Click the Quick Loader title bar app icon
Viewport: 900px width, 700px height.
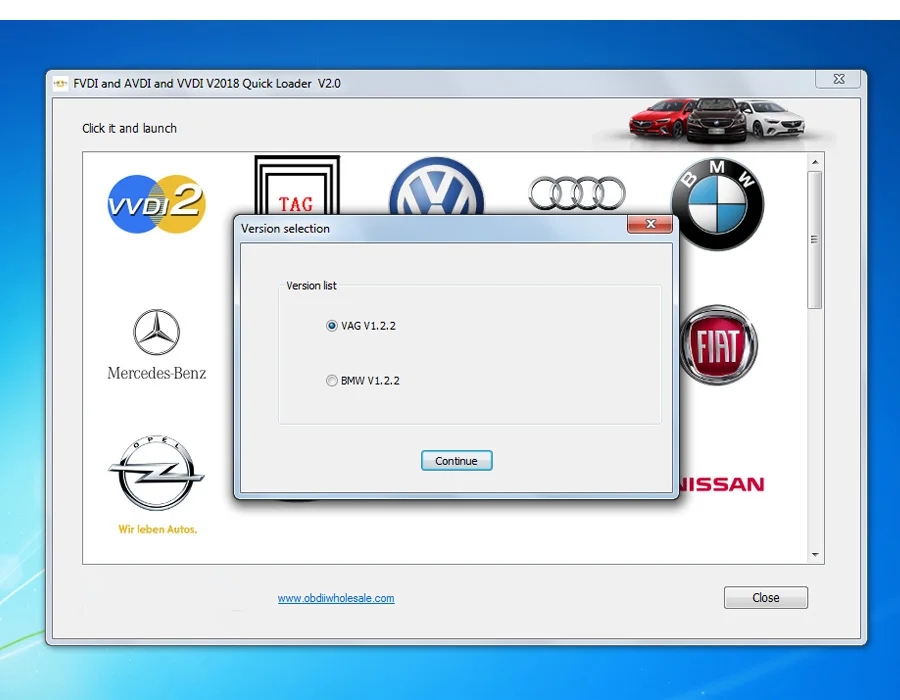[x=61, y=84]
